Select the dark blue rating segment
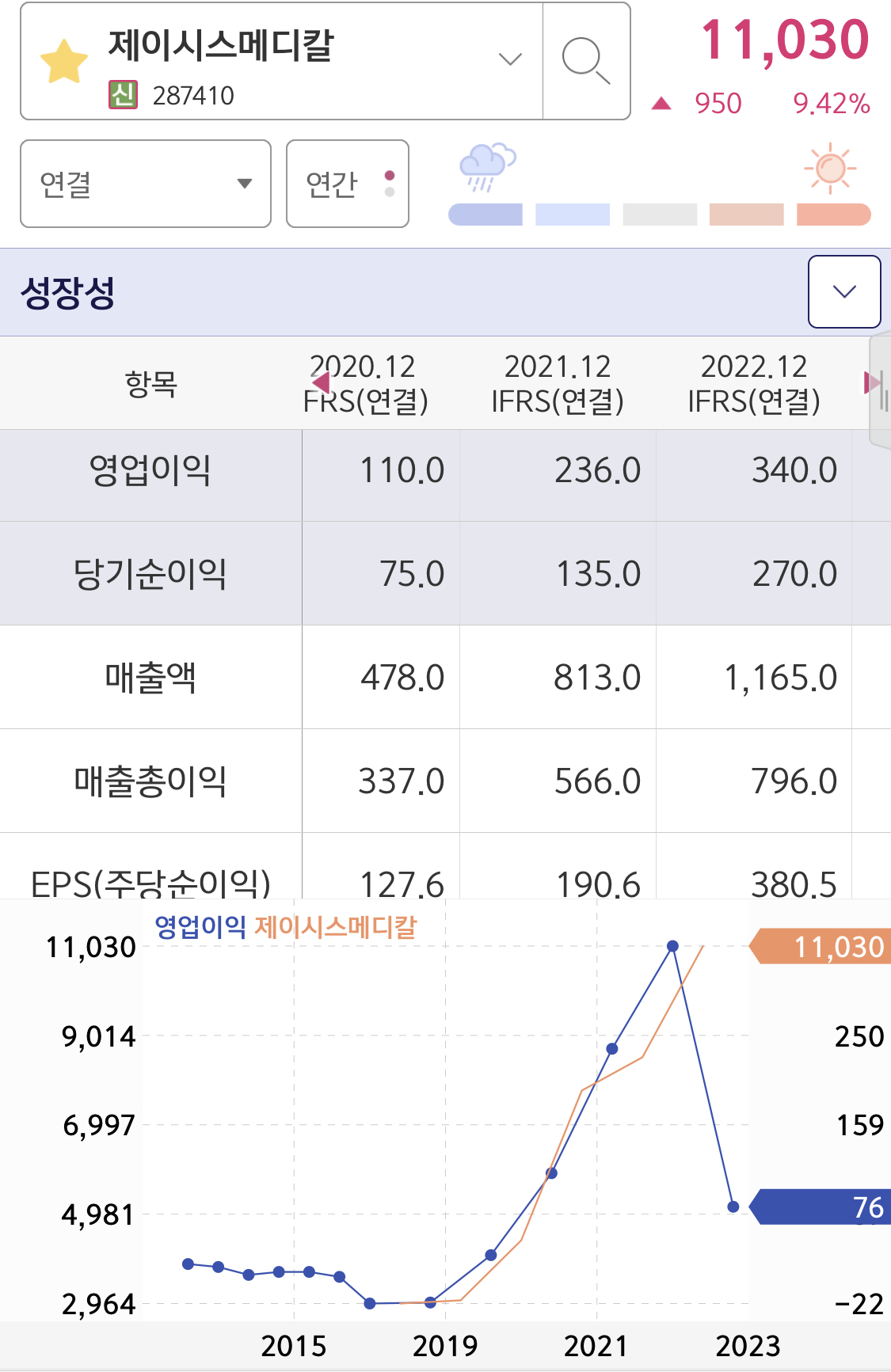 [x=485, y=215]
